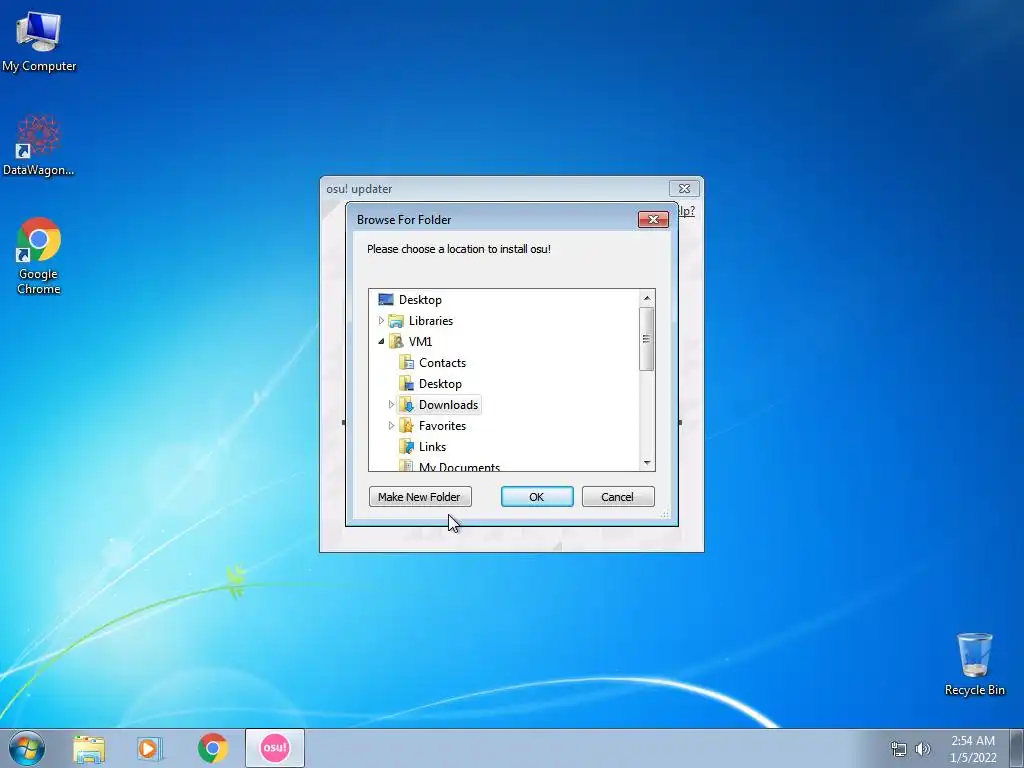Screen dimensions: 1024x768
Task: Open Windows Explorer from the taskbar
Action: (89, 748)
